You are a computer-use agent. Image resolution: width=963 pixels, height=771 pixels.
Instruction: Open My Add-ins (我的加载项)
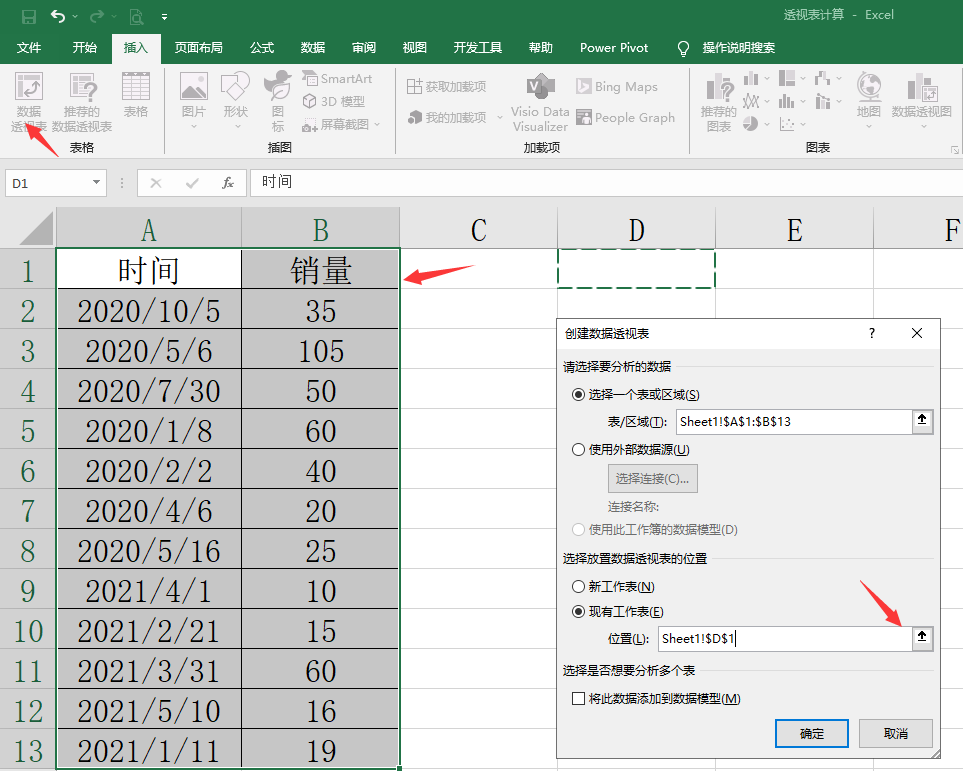tap(448, 117)
